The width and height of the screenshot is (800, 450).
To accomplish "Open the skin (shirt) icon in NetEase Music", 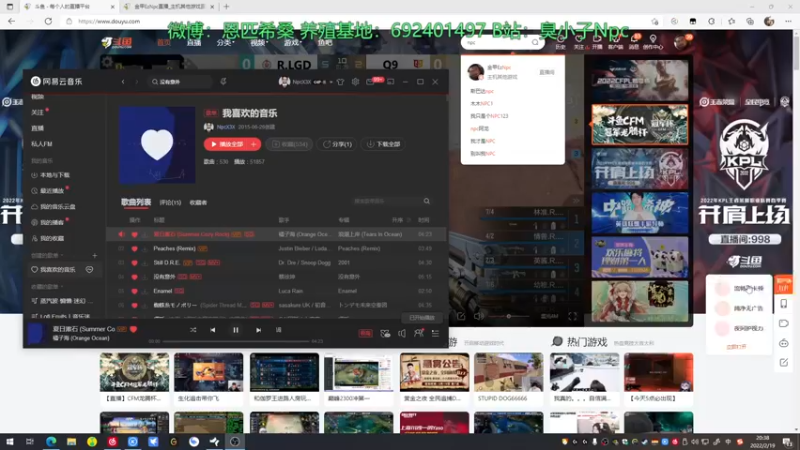I will pos(340,82).
